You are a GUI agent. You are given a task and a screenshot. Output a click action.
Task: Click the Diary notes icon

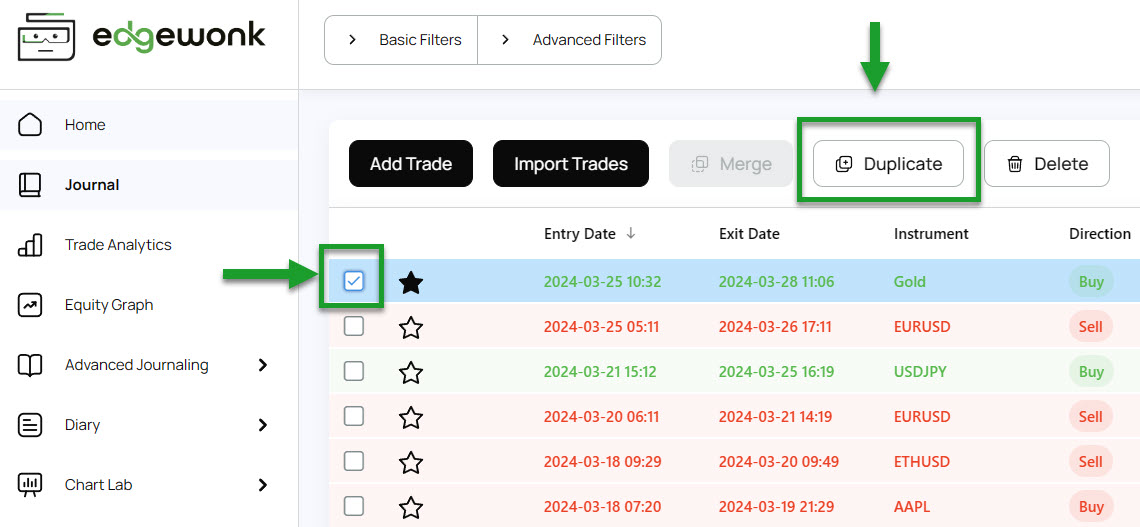pyautogui.click(x=30, y=425)
